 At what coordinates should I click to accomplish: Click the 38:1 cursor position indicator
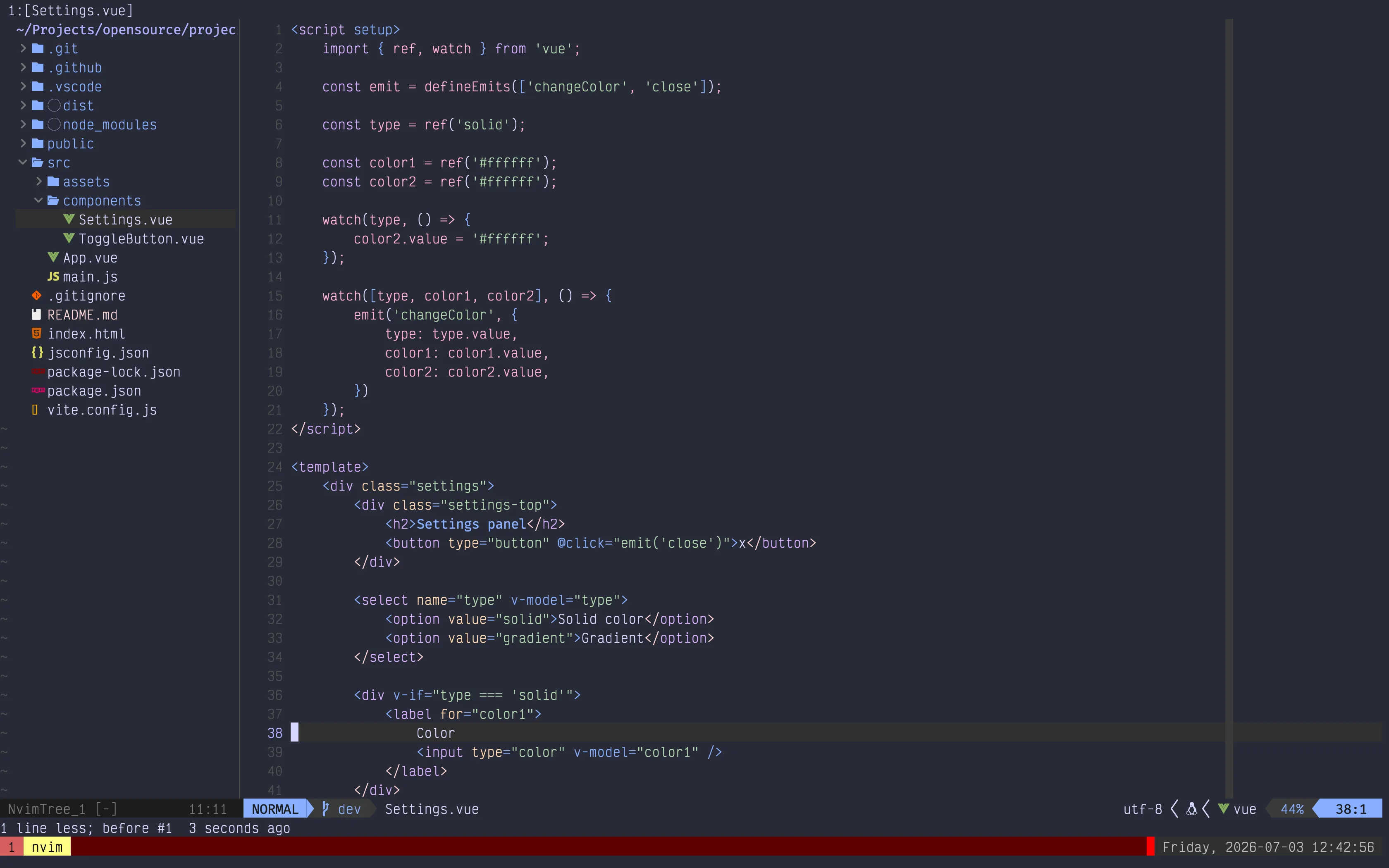[x=1351, y=809]
